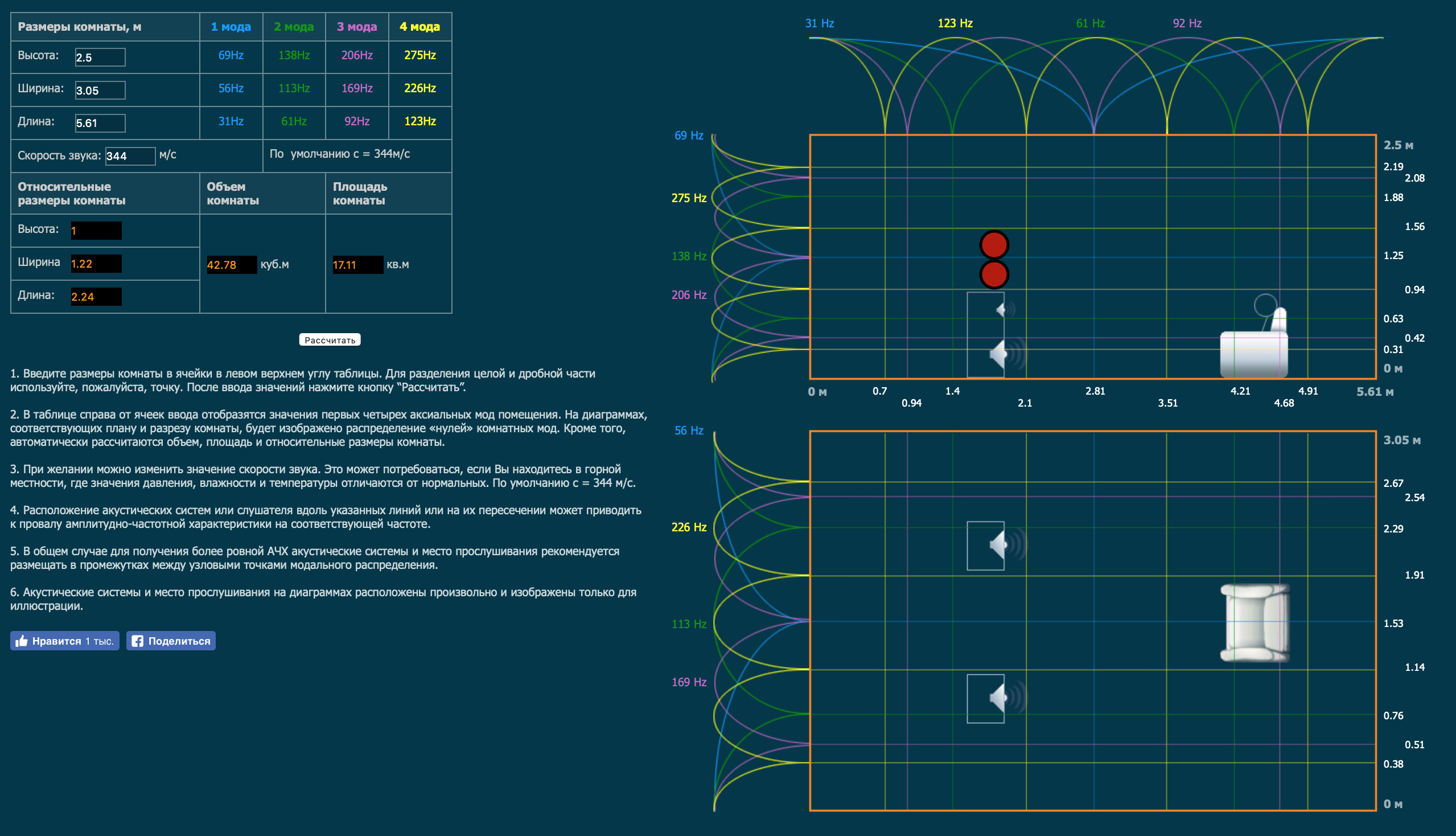Click the 1 мода column header
Viewport: 1456px width, 836px height.
(231, 26)
